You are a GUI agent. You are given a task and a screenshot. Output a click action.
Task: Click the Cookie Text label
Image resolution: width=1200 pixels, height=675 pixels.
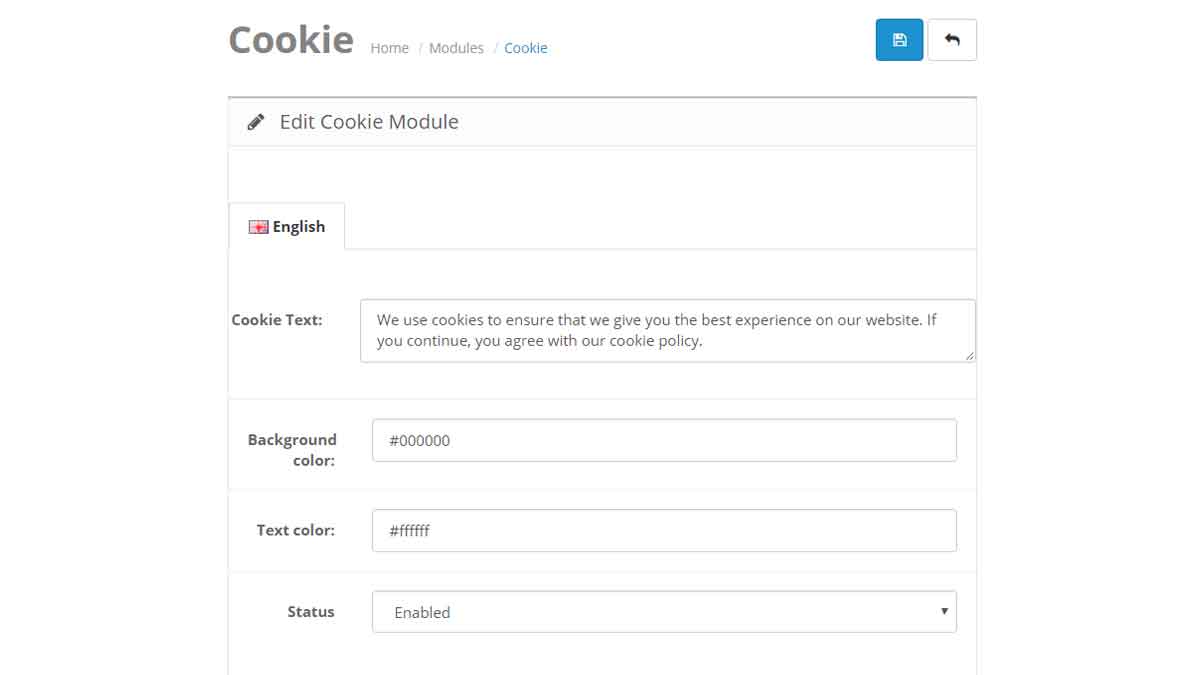277,320
